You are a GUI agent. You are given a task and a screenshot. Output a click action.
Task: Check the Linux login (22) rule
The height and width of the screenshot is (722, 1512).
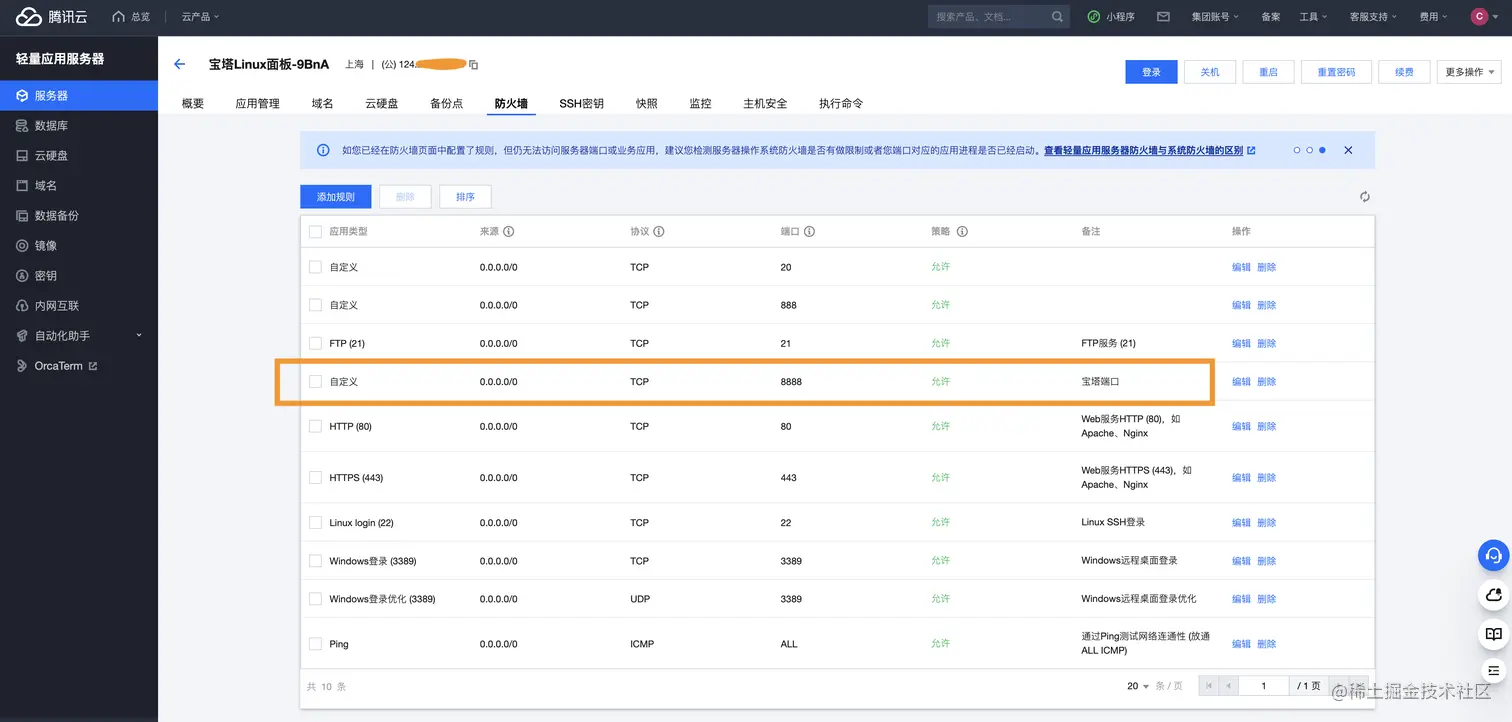315,523
